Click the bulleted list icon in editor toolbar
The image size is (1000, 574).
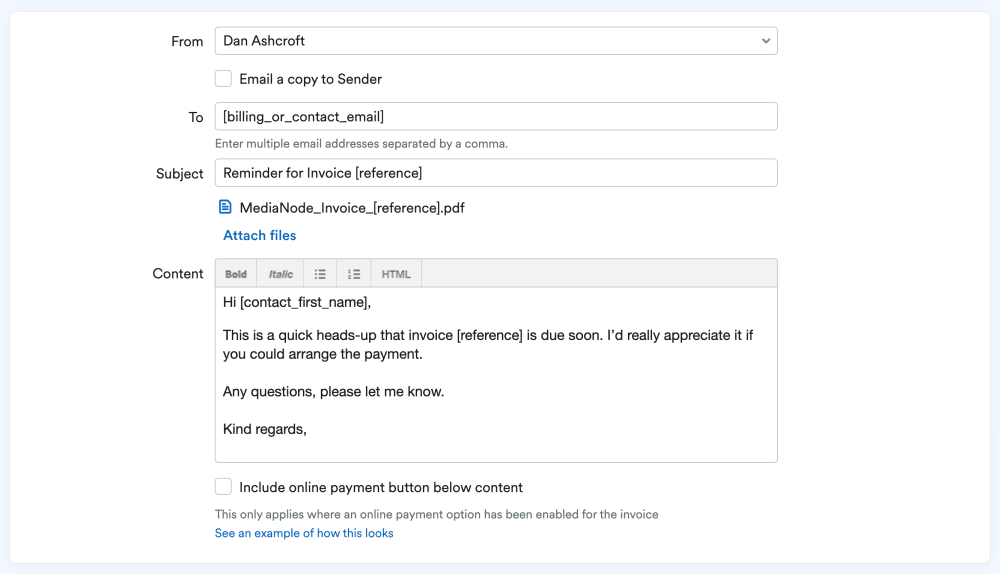(320, 274)
